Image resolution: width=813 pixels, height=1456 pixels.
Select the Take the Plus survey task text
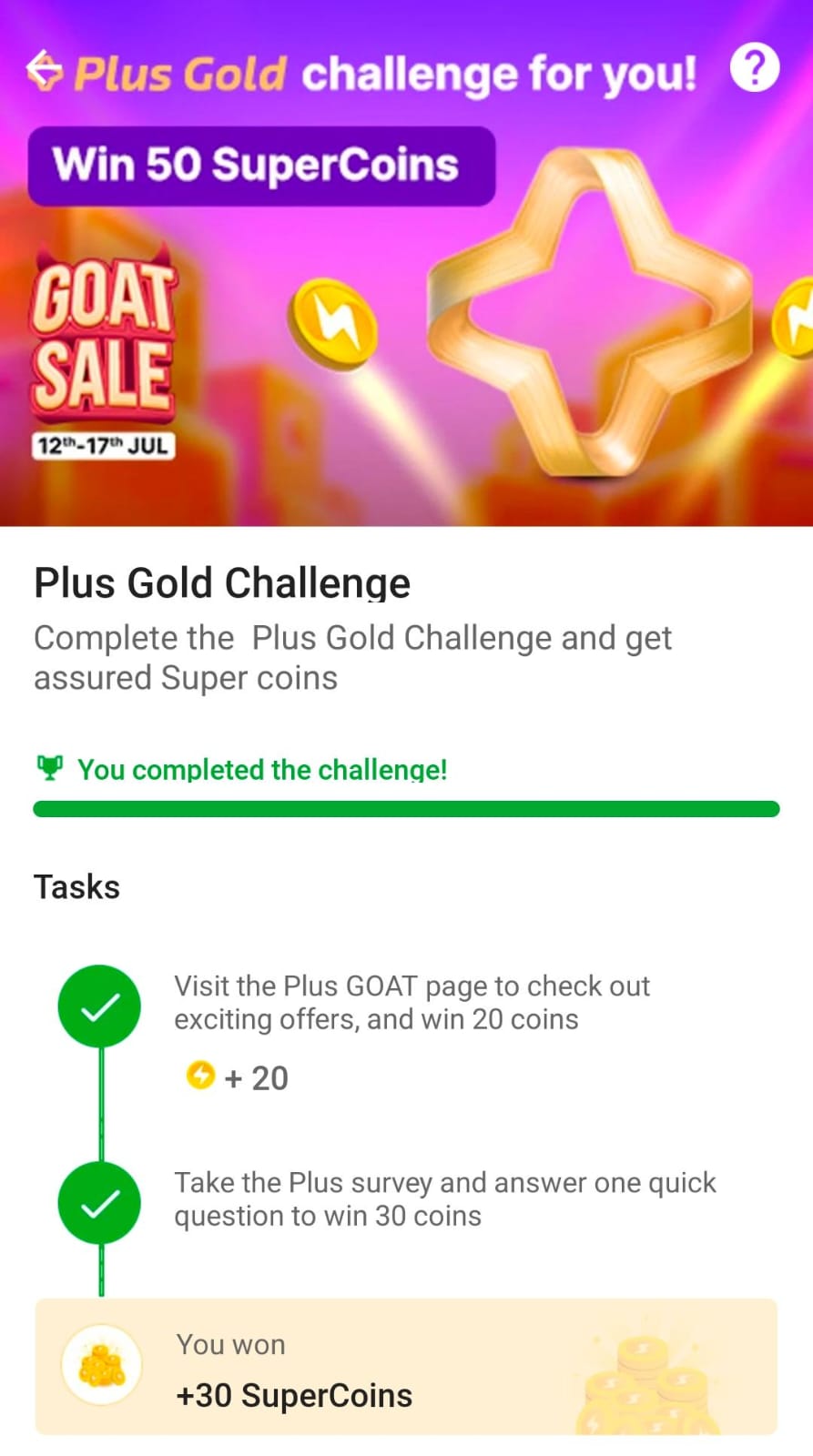click(444, 1198)
